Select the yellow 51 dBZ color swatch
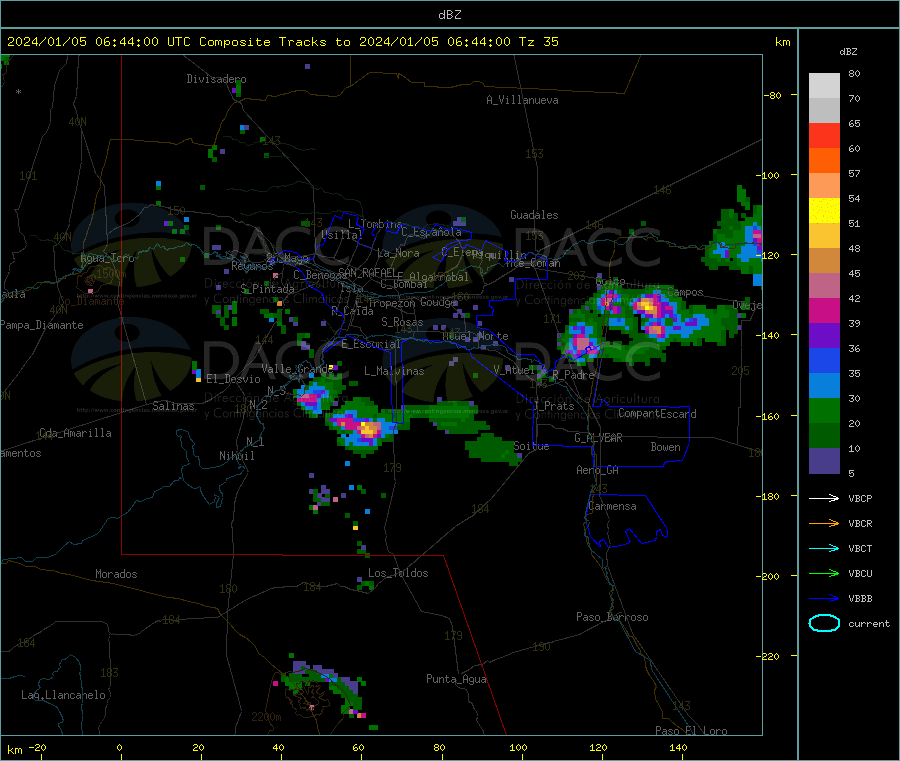Image resolution: width=900 pixels, height=761 pixels. (824, 211)
